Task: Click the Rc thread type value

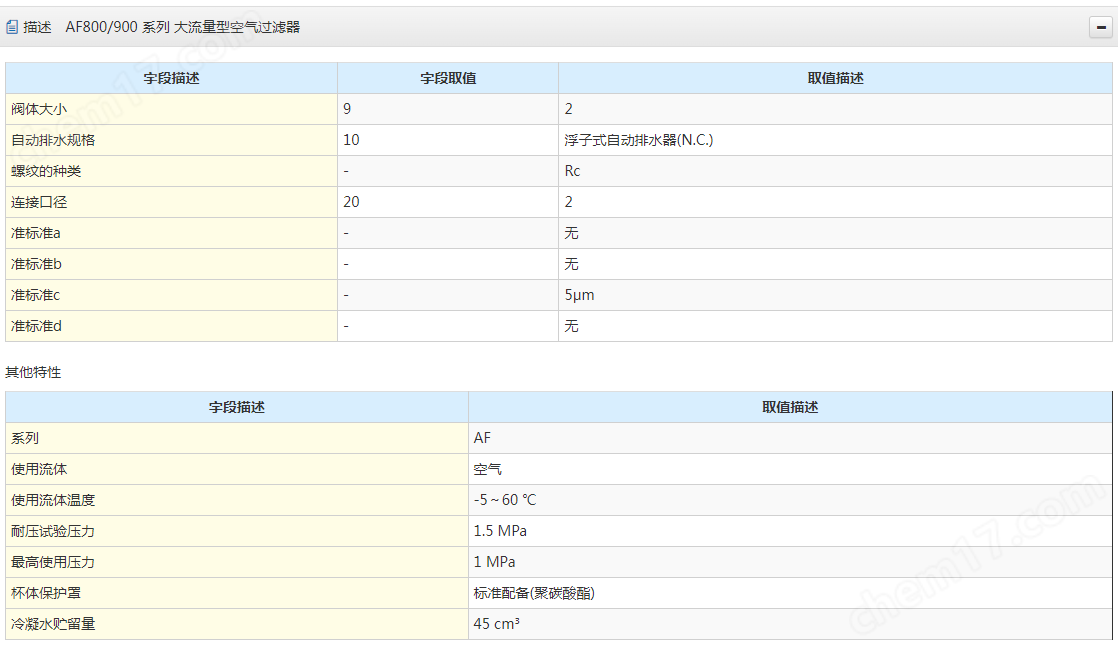Action: (572, 171)
